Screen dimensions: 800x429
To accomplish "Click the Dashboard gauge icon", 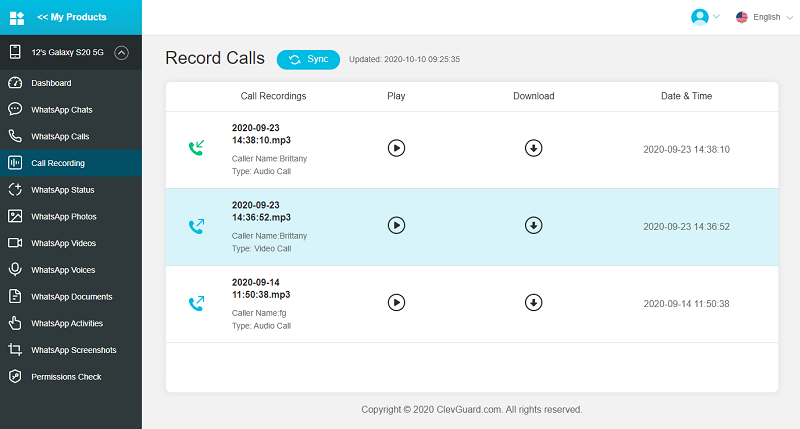I will 15,83.
